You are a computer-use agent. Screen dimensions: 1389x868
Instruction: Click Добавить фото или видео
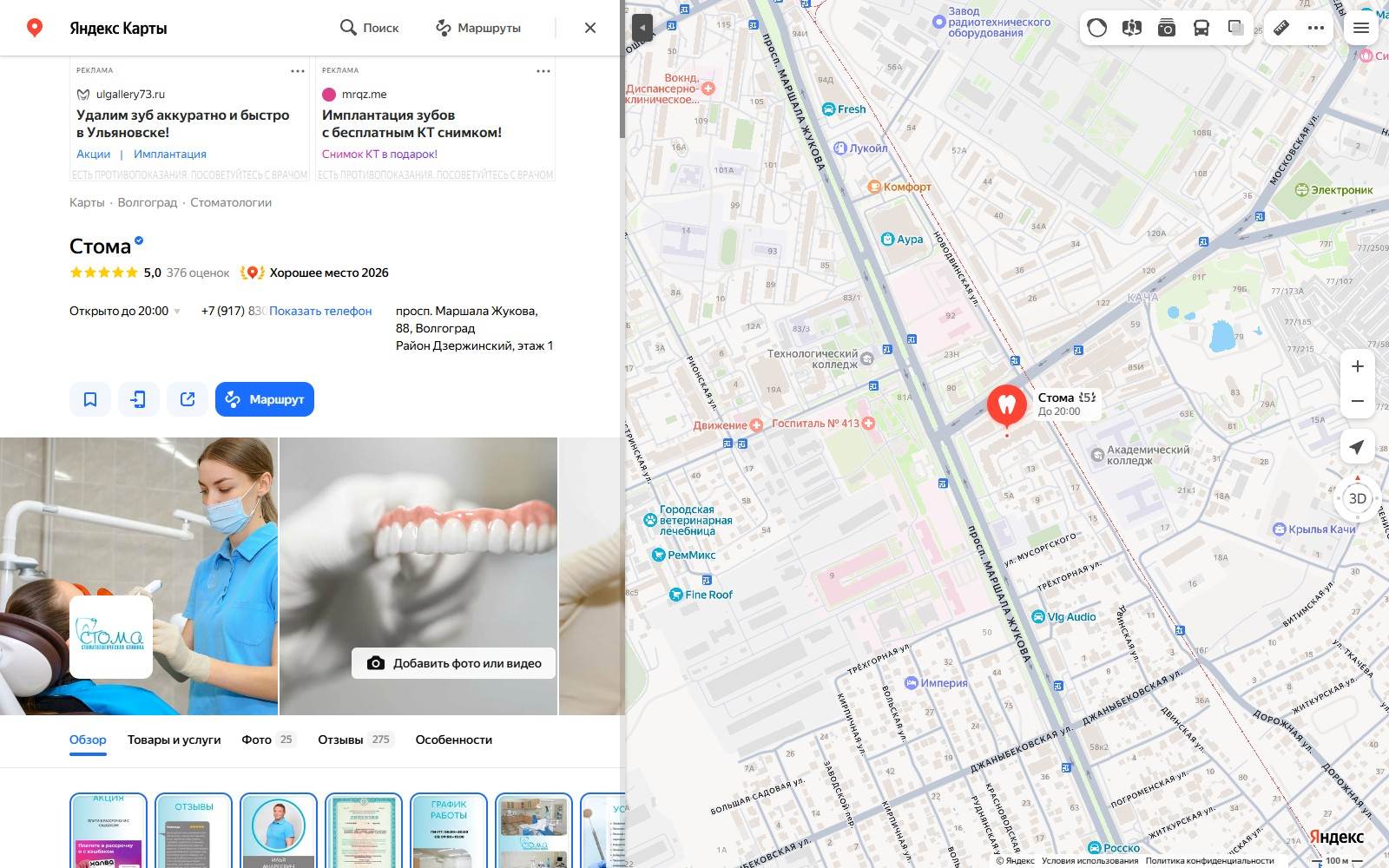pos(453,663)
